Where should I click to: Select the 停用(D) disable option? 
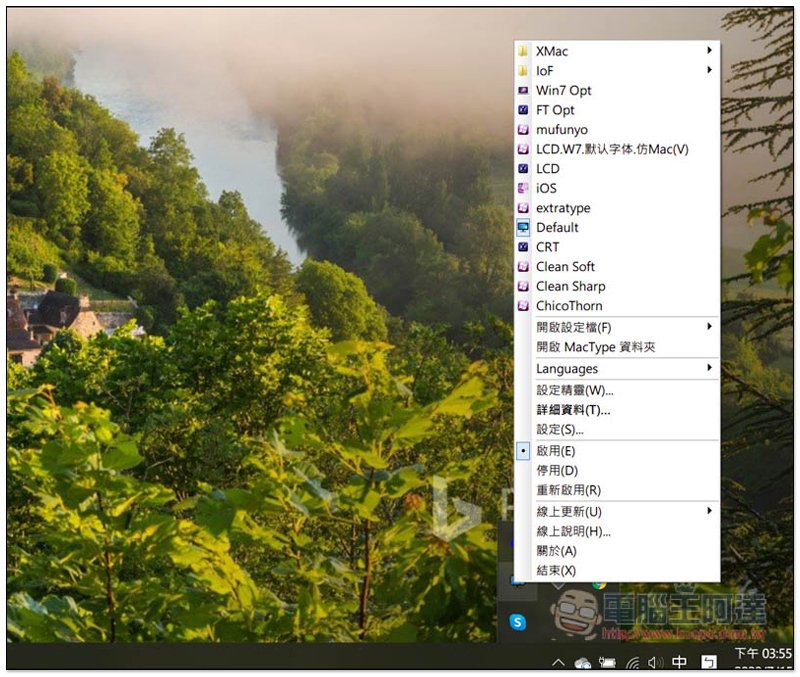click(x=617, y=470)
